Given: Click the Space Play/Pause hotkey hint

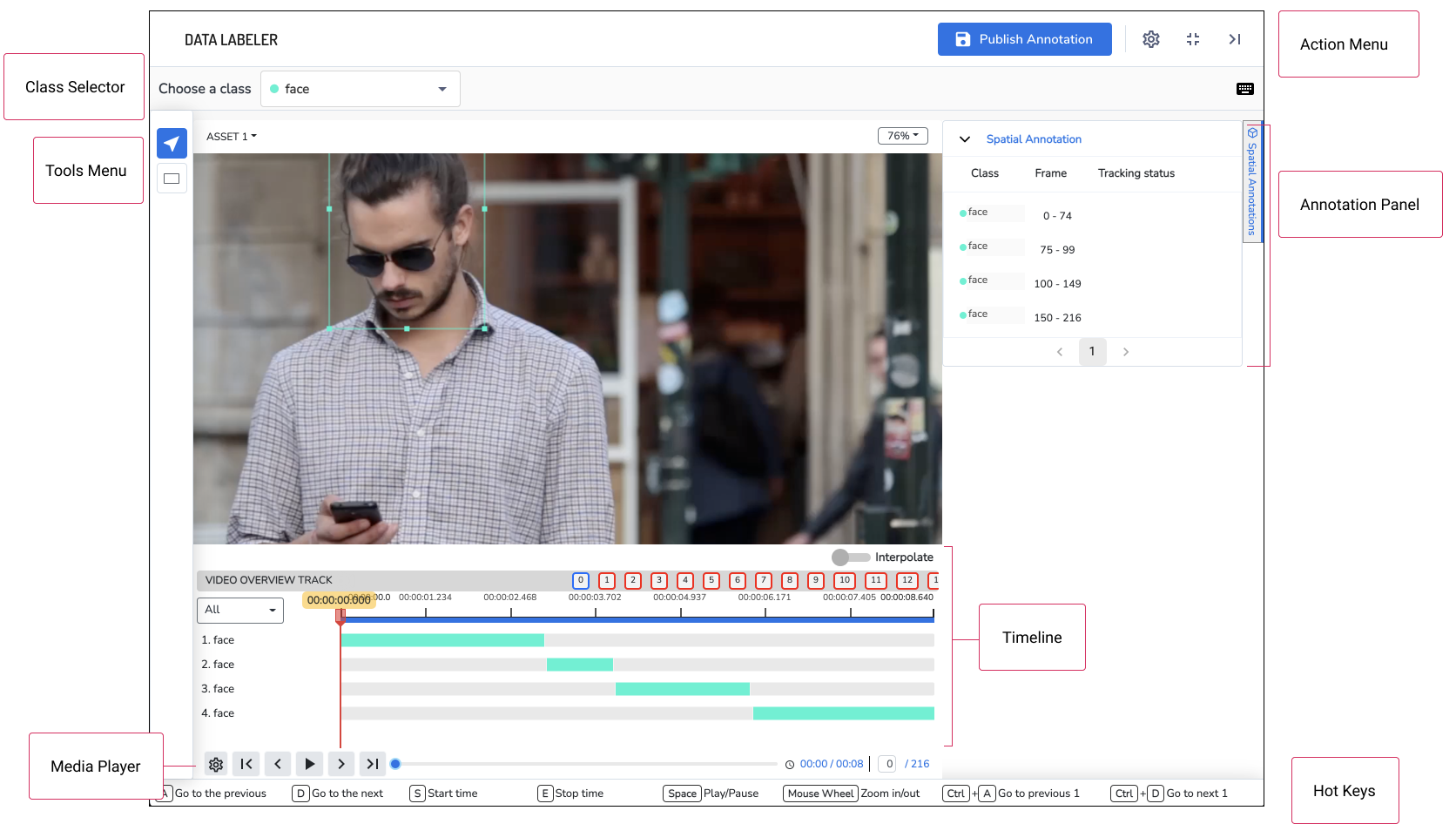Looking at the screenshot, I should tap(711, 794).
